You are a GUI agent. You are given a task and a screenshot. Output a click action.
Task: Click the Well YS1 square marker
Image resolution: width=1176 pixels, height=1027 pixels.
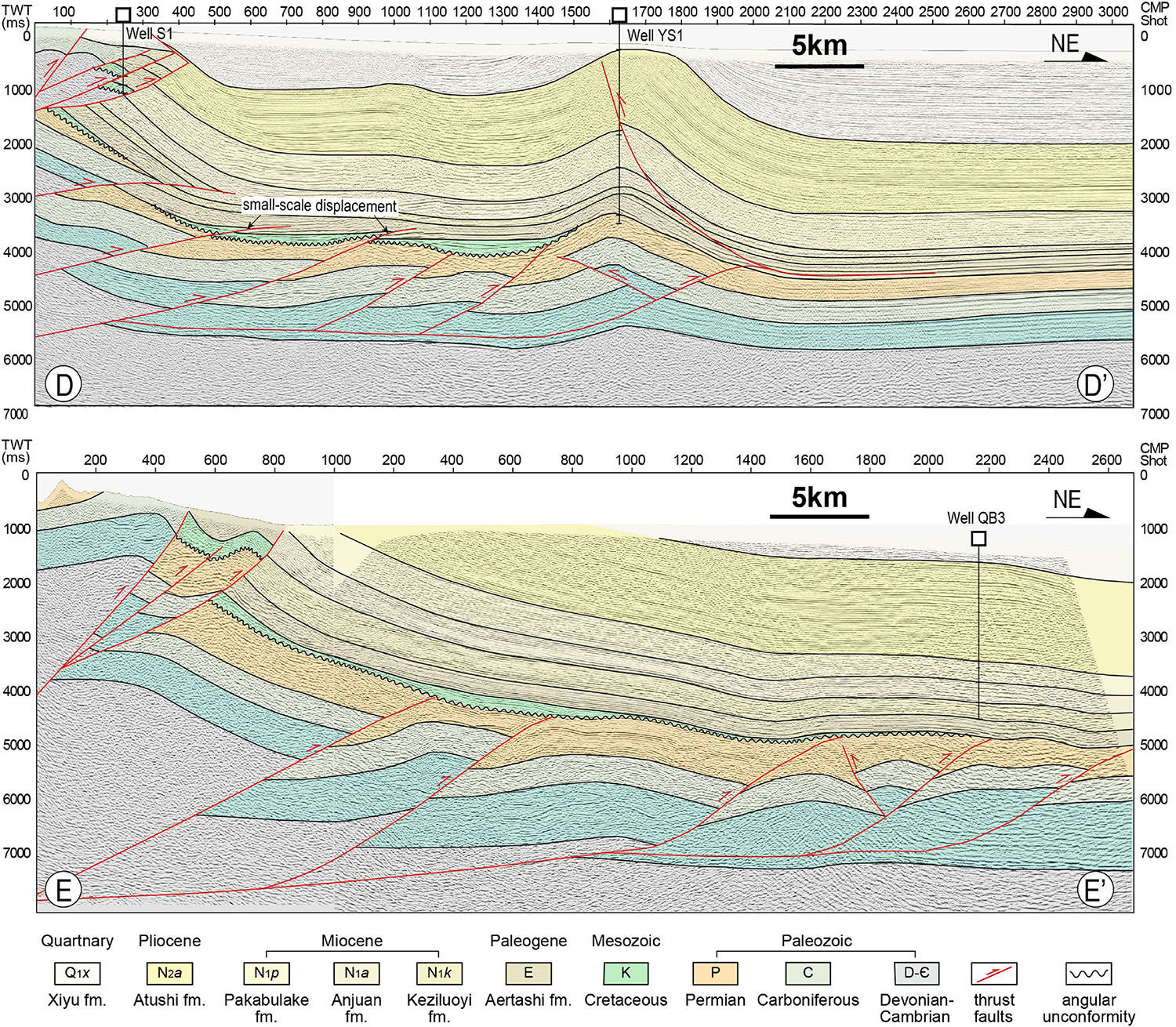[619, 15]
